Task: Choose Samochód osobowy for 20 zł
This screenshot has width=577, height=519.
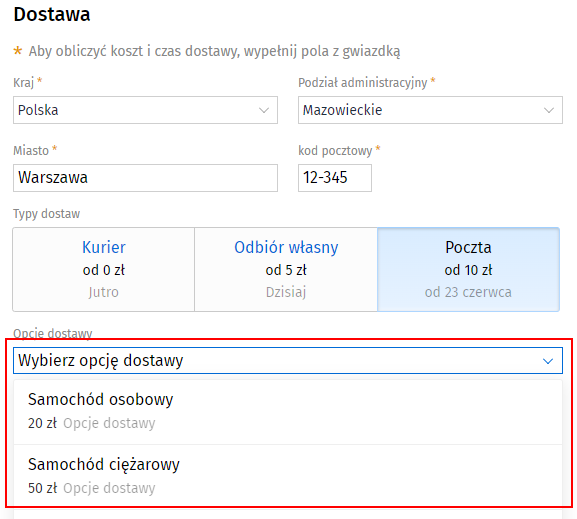Action: pyautogui.click(x=288, y=412)
